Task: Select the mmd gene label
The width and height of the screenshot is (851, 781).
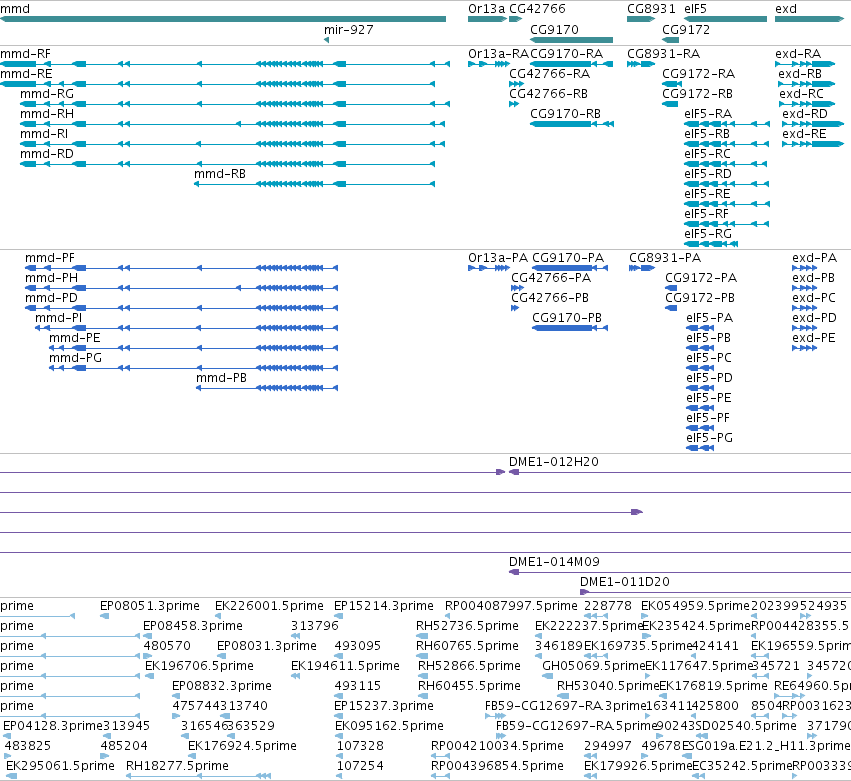Action: point(15,9)
